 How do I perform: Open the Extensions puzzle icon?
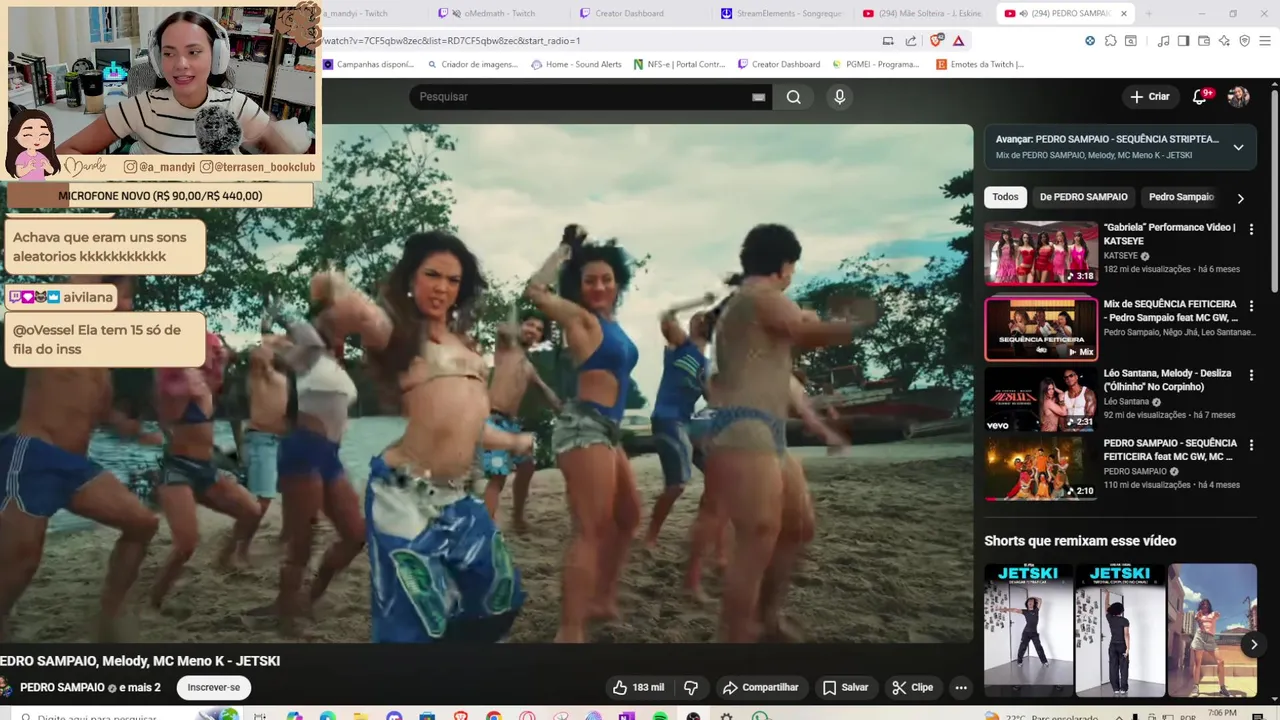click(1110, 41)
